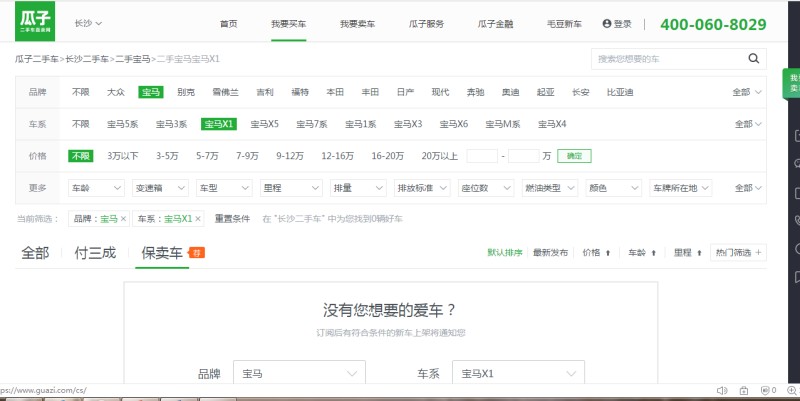Screen dimensions: 800x401
Task: Open the 排量 dropdown
Action: tap(358, 188)
